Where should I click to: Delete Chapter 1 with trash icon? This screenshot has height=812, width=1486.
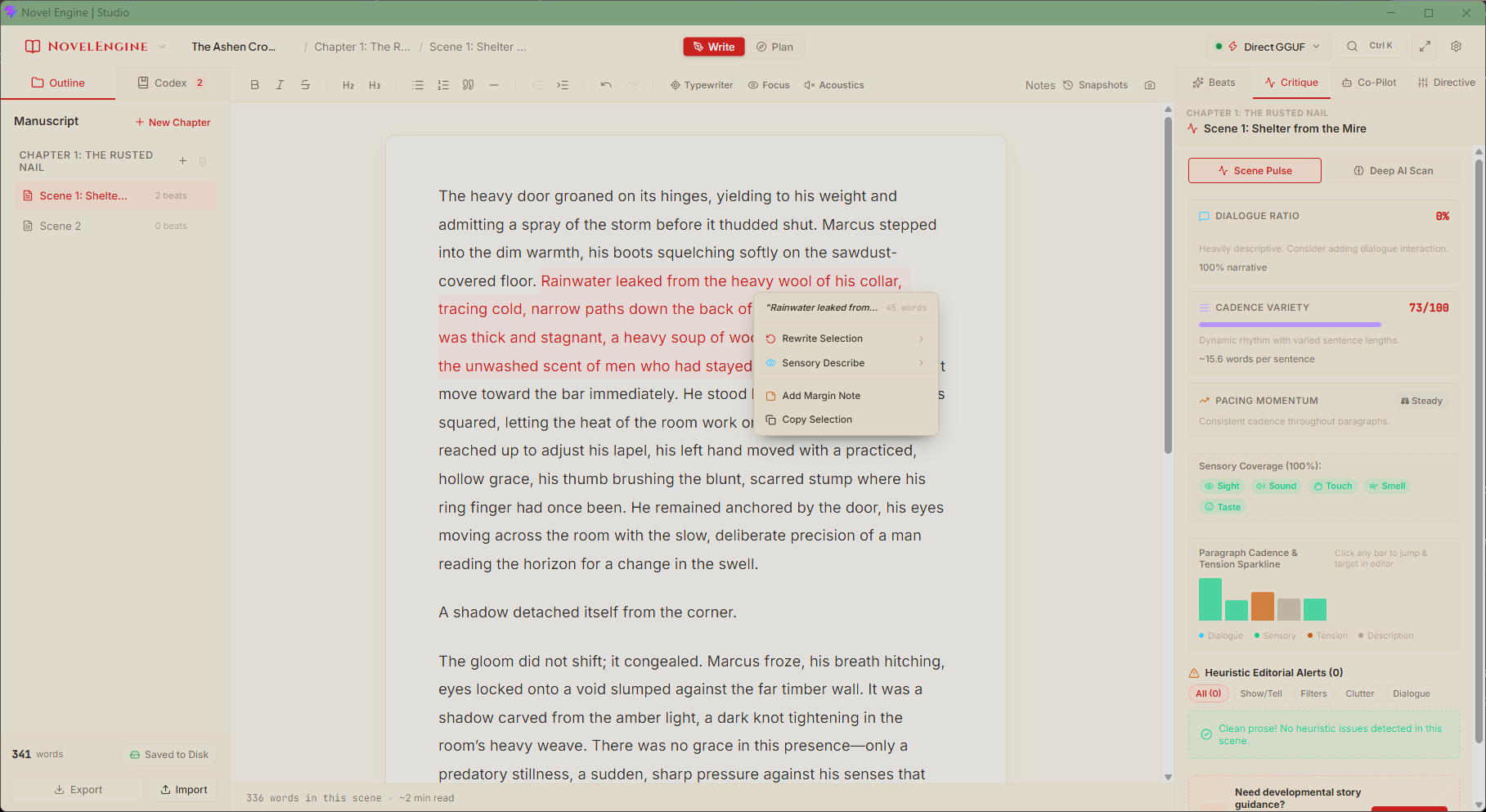pos(203,161)
